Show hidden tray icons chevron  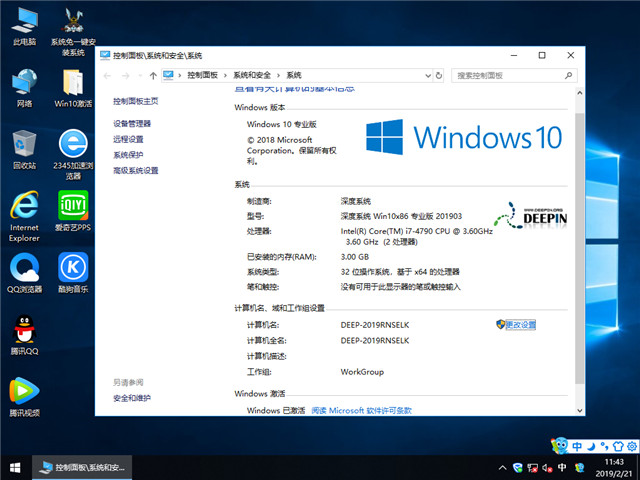click(502, 468)
